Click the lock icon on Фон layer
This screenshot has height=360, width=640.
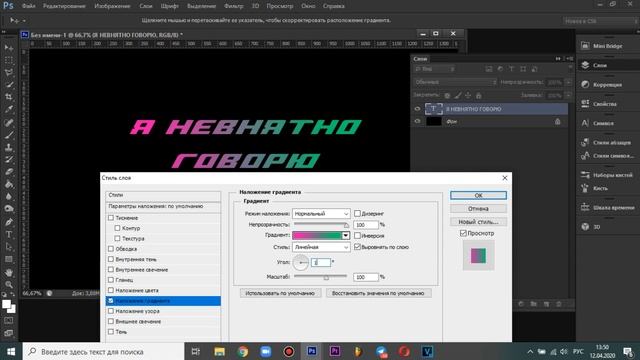557,122
